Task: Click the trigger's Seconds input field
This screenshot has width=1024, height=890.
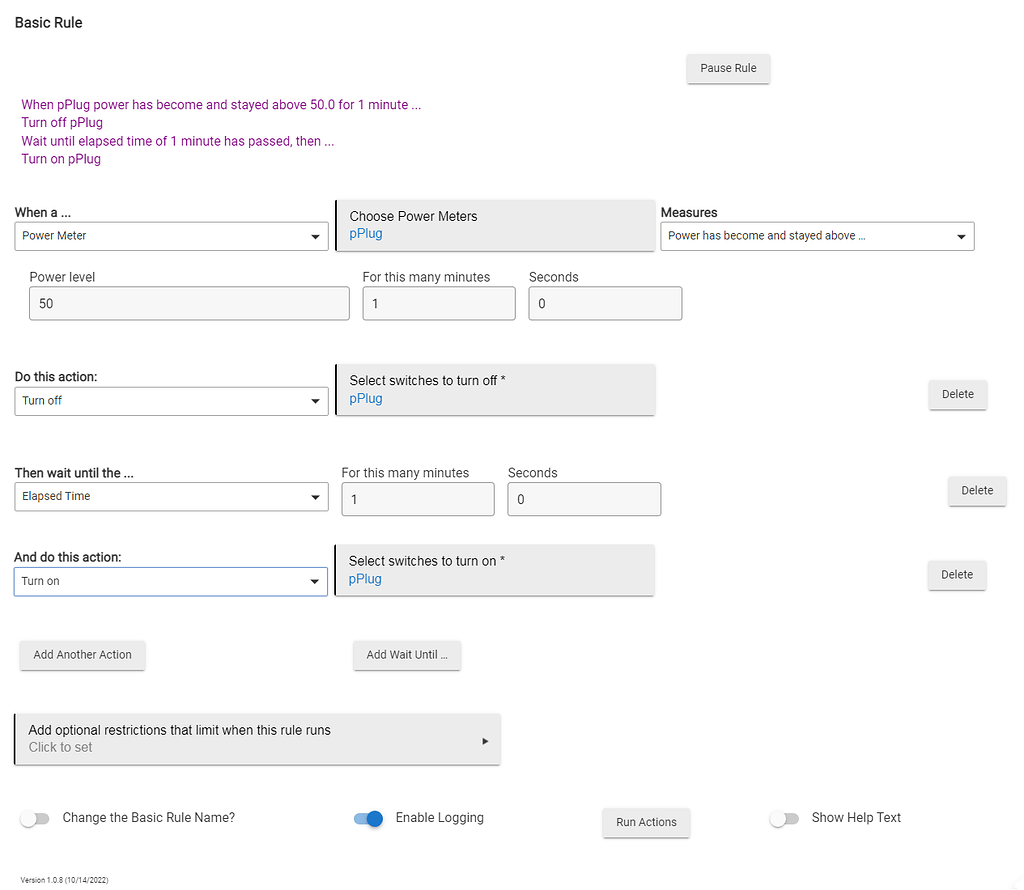Action: [604, 304]
